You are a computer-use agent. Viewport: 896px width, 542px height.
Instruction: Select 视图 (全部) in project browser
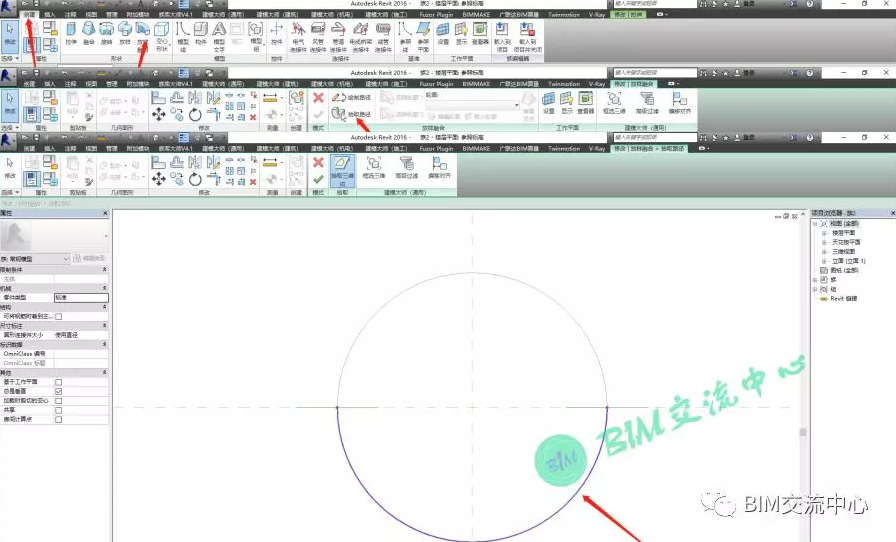pos(844,224)
